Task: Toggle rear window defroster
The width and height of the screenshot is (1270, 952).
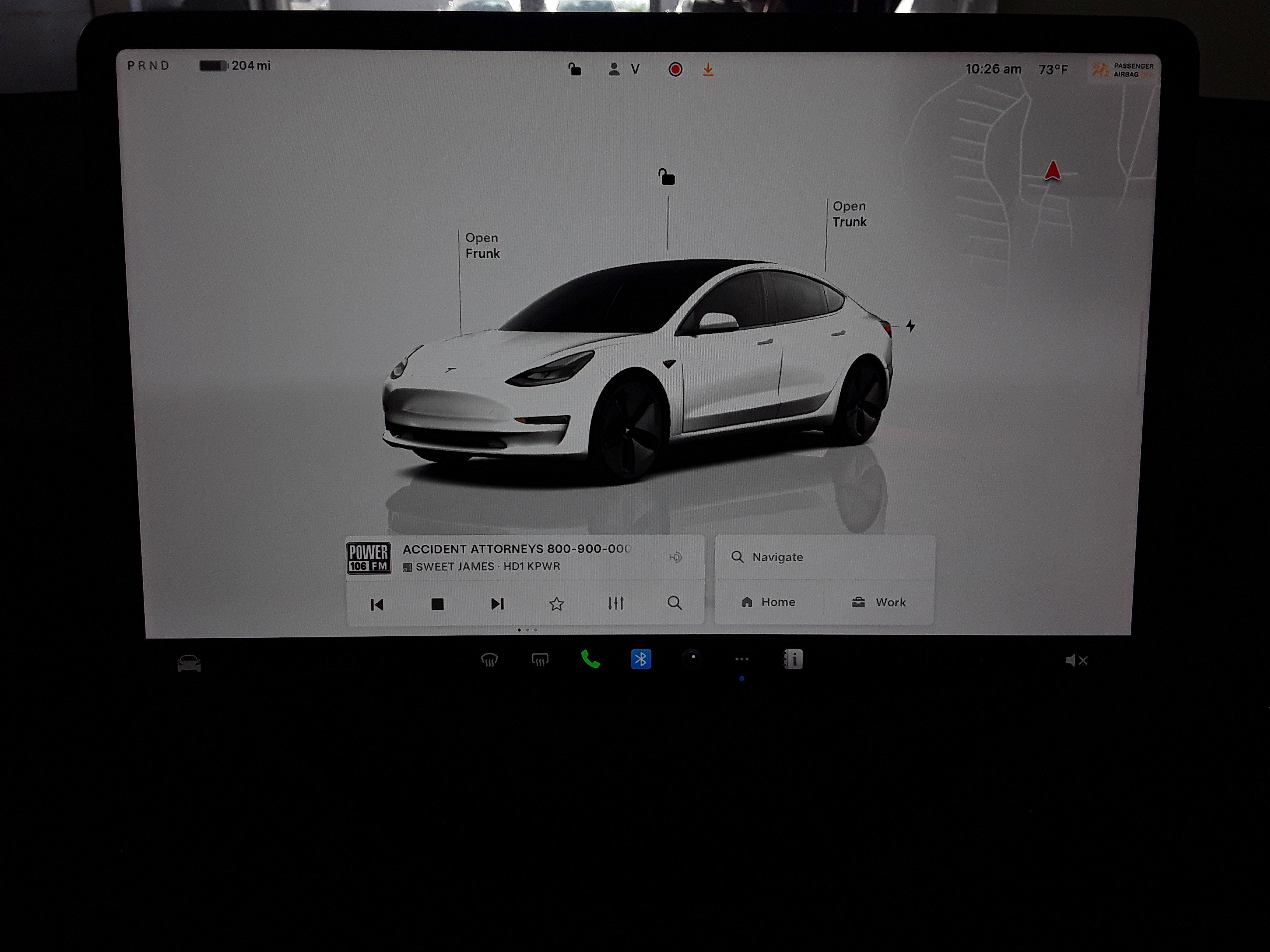Action: 540,660
